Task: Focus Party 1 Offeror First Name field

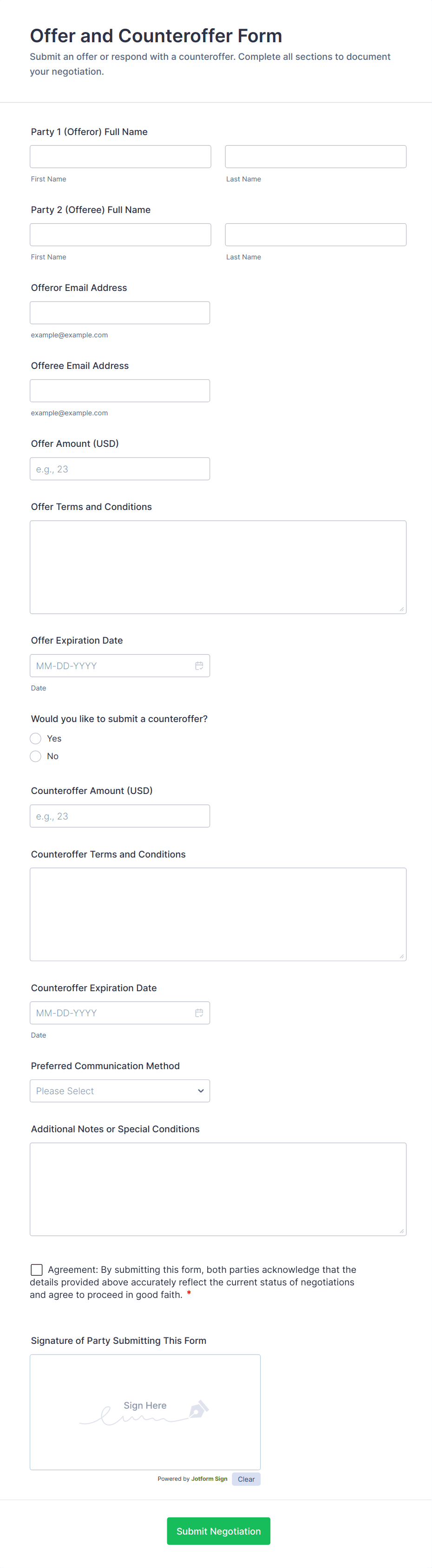Action: [121, 156]
